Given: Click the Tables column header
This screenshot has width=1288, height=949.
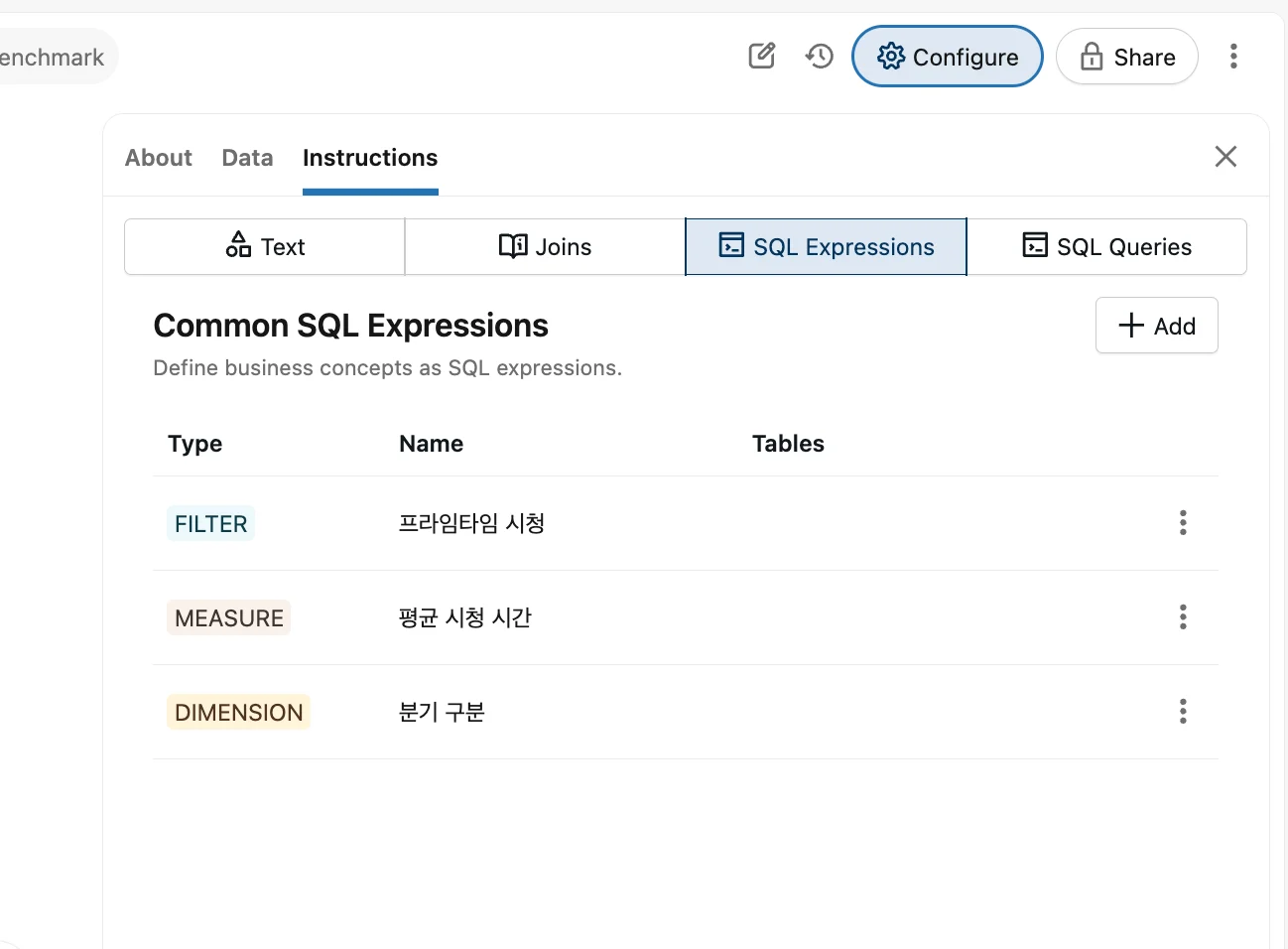Looking at the screenshot, I should (788, 444).
